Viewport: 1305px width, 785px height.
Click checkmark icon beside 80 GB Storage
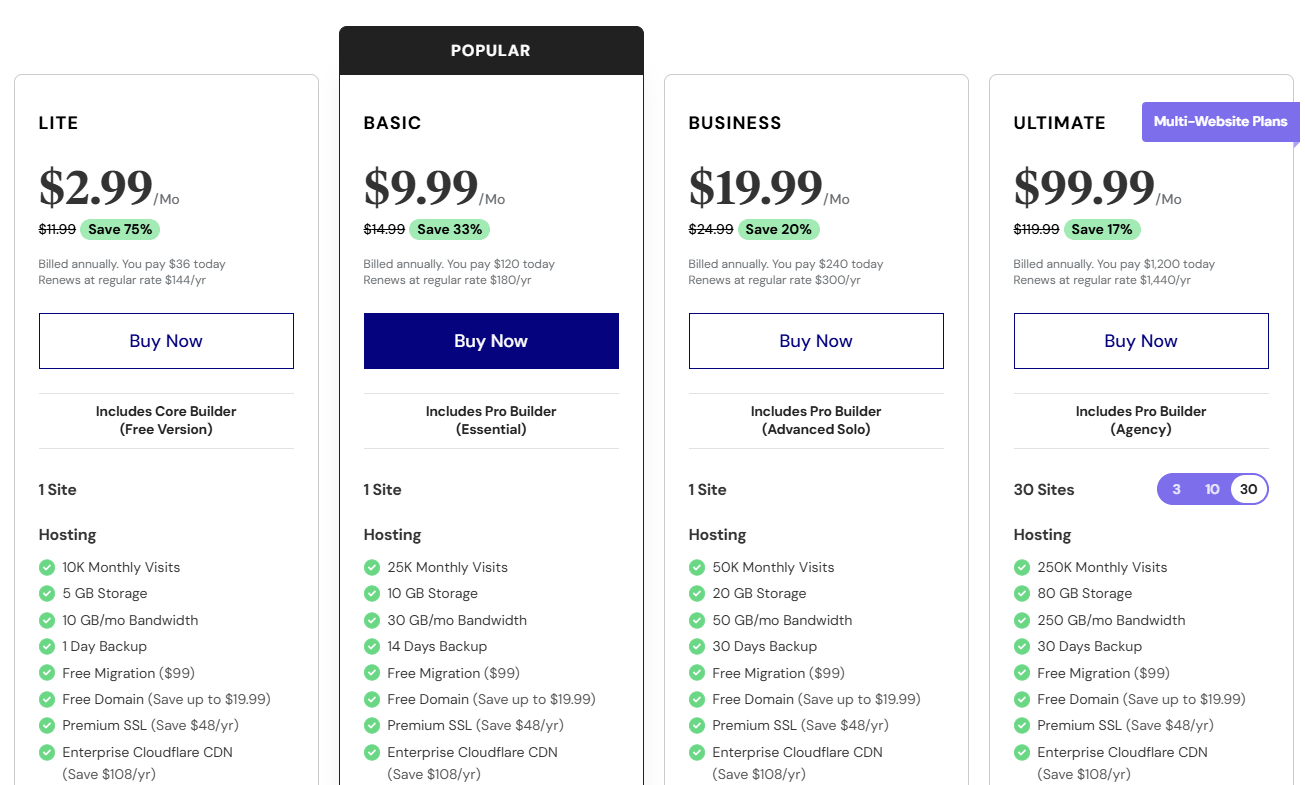1022,593
